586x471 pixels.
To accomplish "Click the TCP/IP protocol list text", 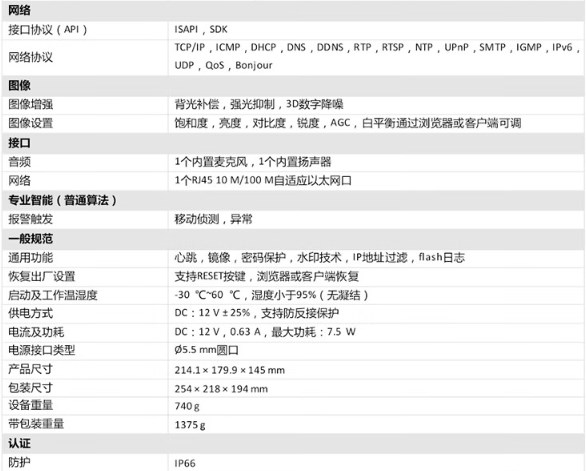I will click(377, 56).
